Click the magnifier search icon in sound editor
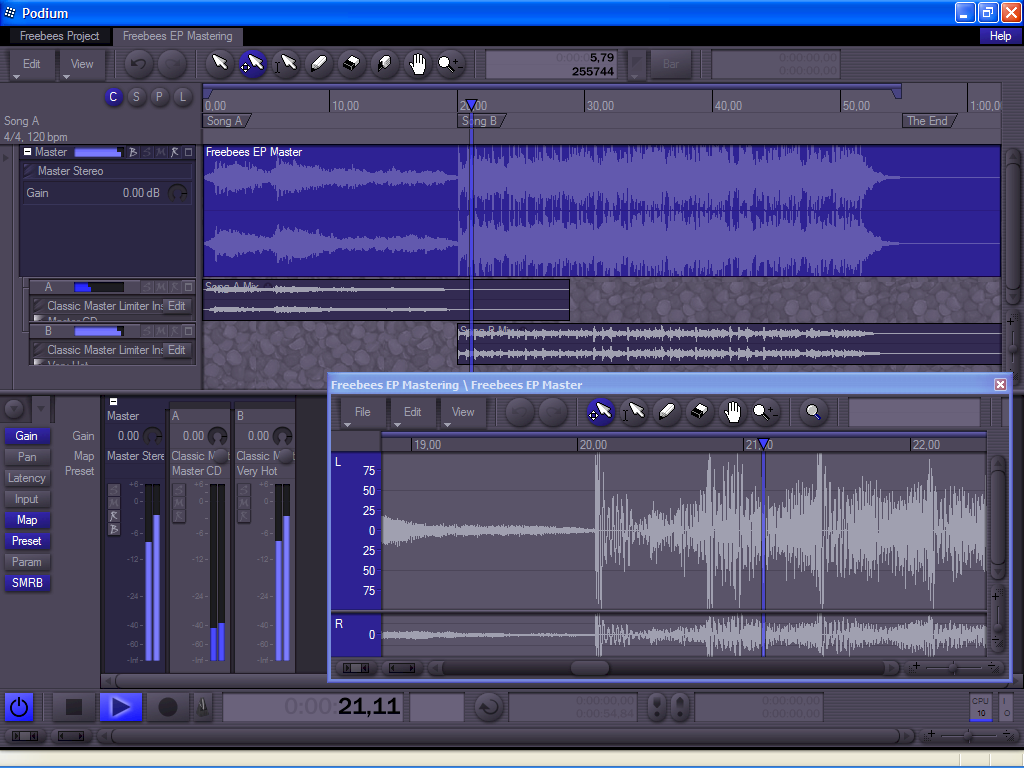Viewport: 1024px width, 768px height. coord(813,412)
